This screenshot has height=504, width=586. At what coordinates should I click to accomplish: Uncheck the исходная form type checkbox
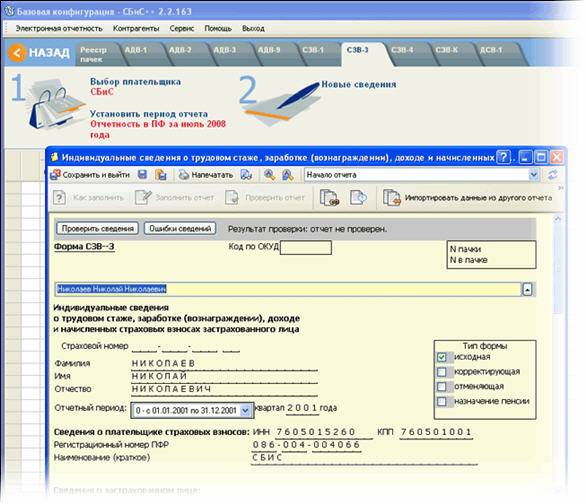[x=441, y=357]
